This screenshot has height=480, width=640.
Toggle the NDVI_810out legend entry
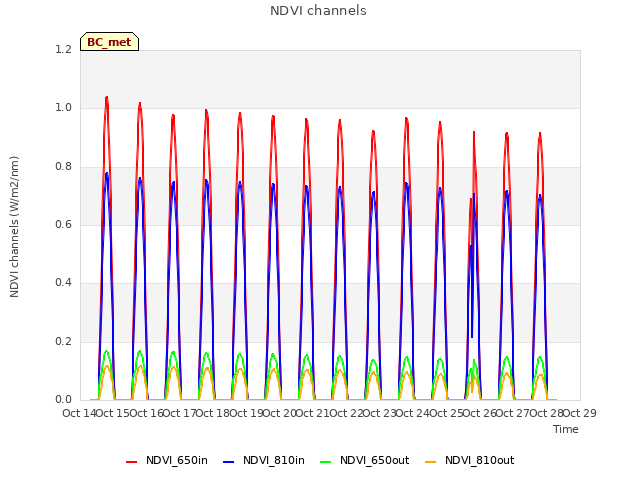click(469, 461)
